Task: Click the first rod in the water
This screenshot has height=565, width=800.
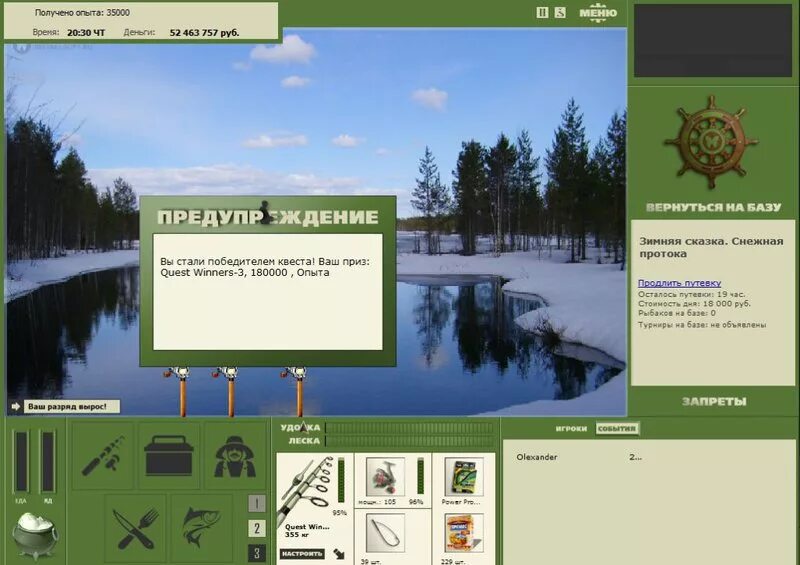Action: [180, 390]
